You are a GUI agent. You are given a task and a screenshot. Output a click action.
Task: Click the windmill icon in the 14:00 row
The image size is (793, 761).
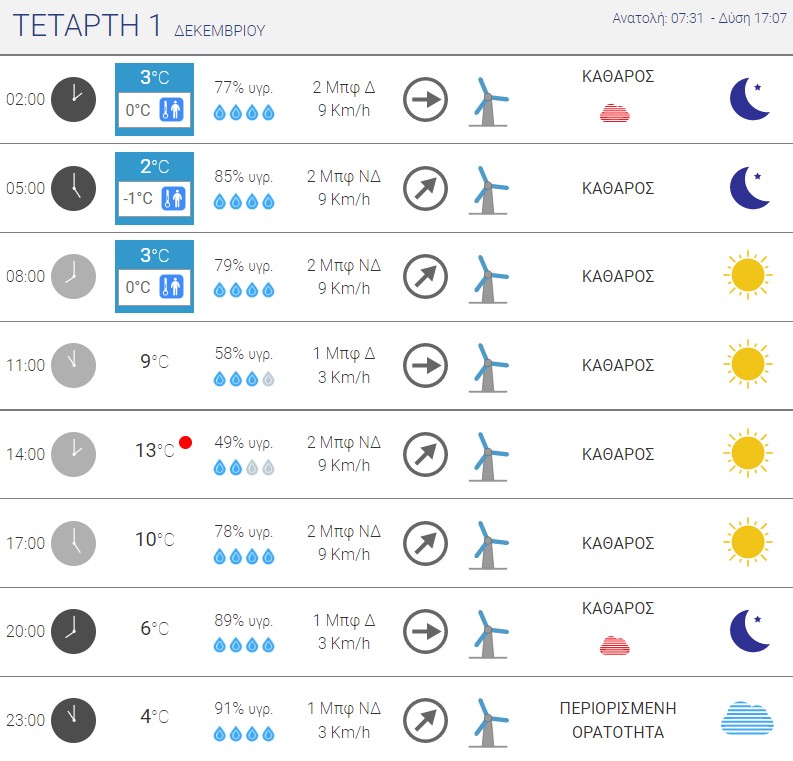point(488,454)
